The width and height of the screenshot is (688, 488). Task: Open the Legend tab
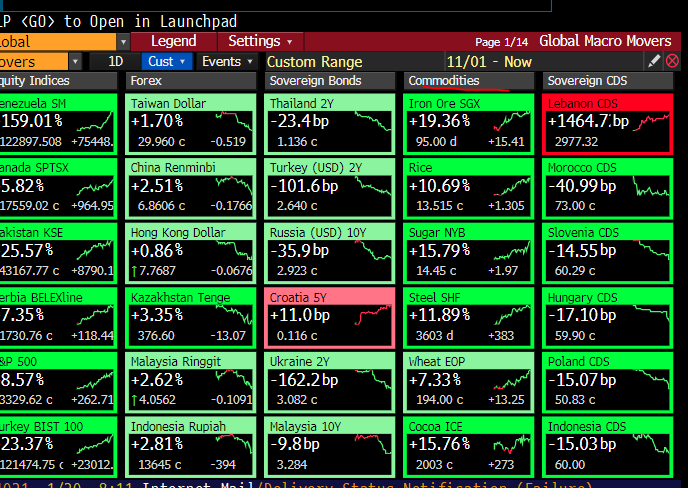(174, 41)
